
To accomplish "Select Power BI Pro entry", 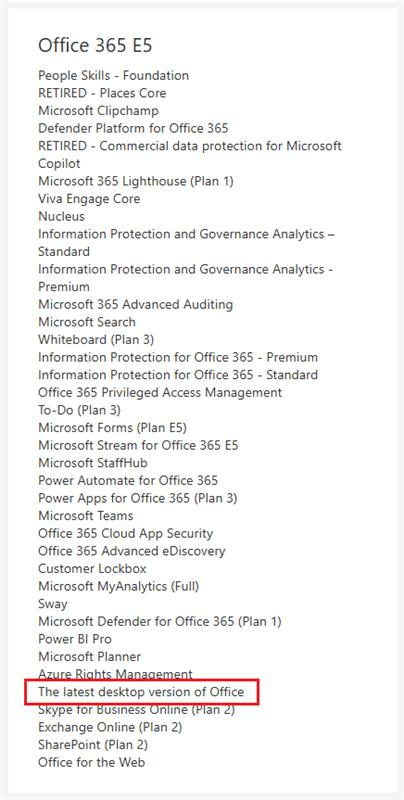I will coord(74,639).
